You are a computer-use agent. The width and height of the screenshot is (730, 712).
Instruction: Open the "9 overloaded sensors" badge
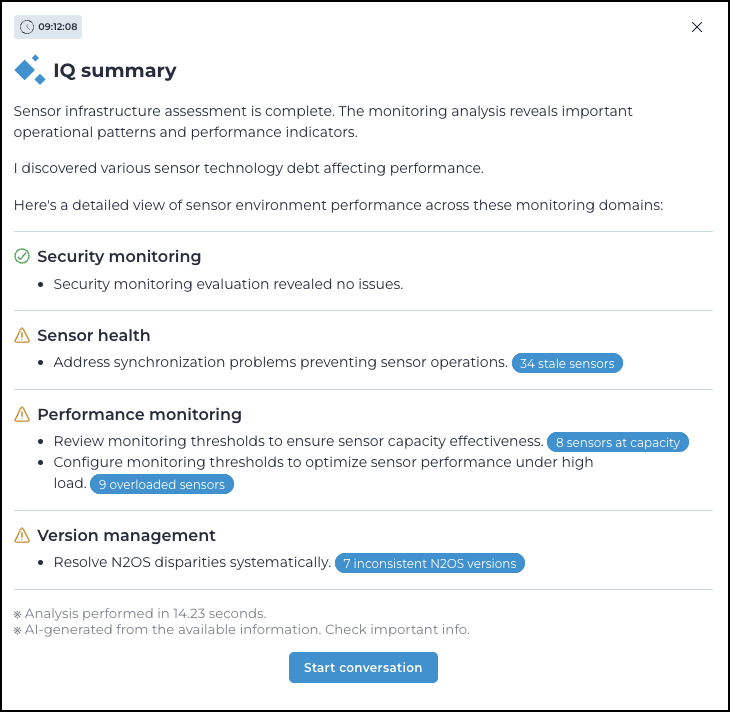pos(162,484)
